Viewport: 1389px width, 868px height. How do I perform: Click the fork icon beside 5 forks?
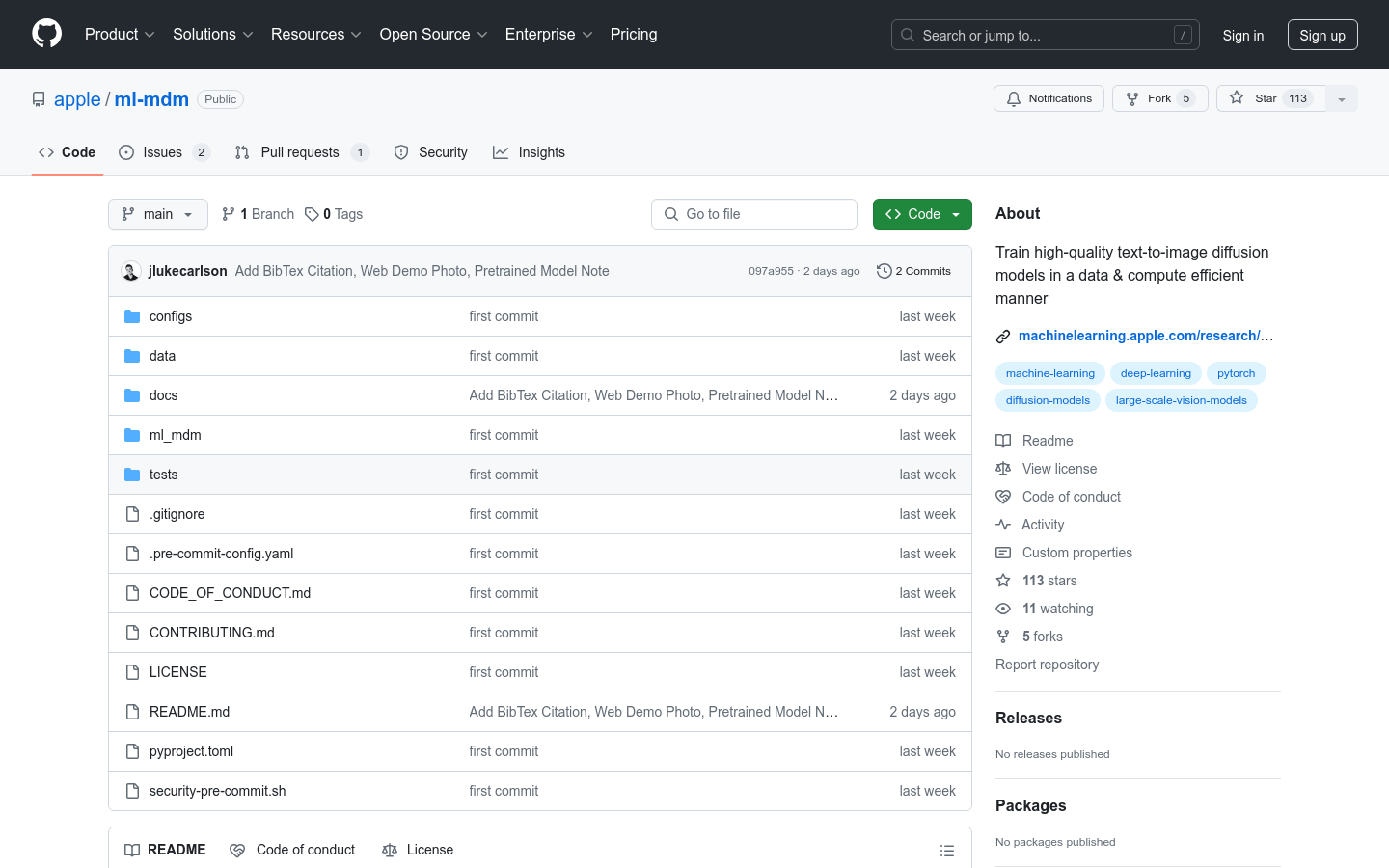coord(1003,637)
